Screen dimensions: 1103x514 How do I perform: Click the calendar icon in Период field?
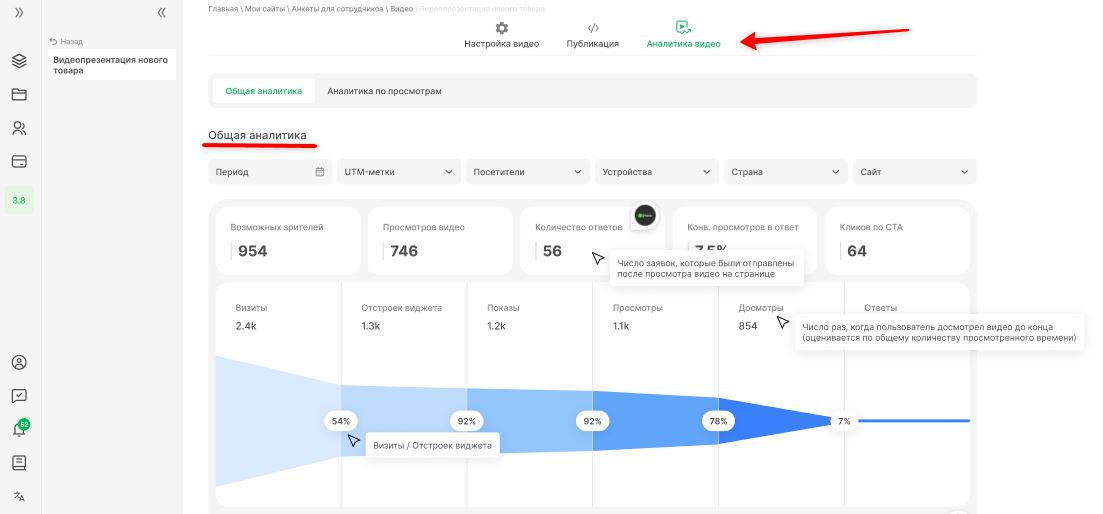pyautogui.click(x=319, y=172)
